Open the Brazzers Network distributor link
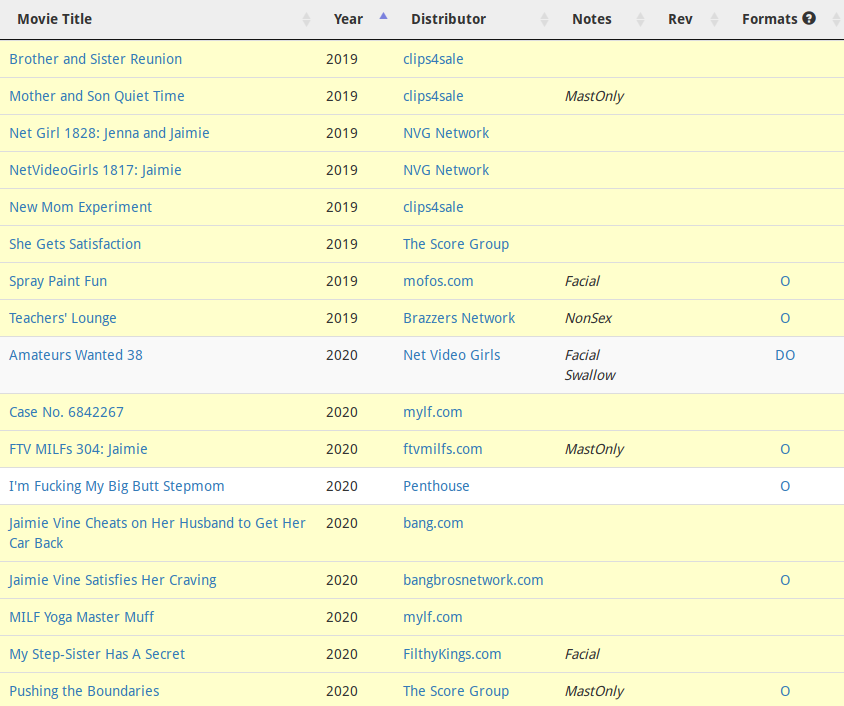This screenshot has height=706, width=844. point(459,318)
